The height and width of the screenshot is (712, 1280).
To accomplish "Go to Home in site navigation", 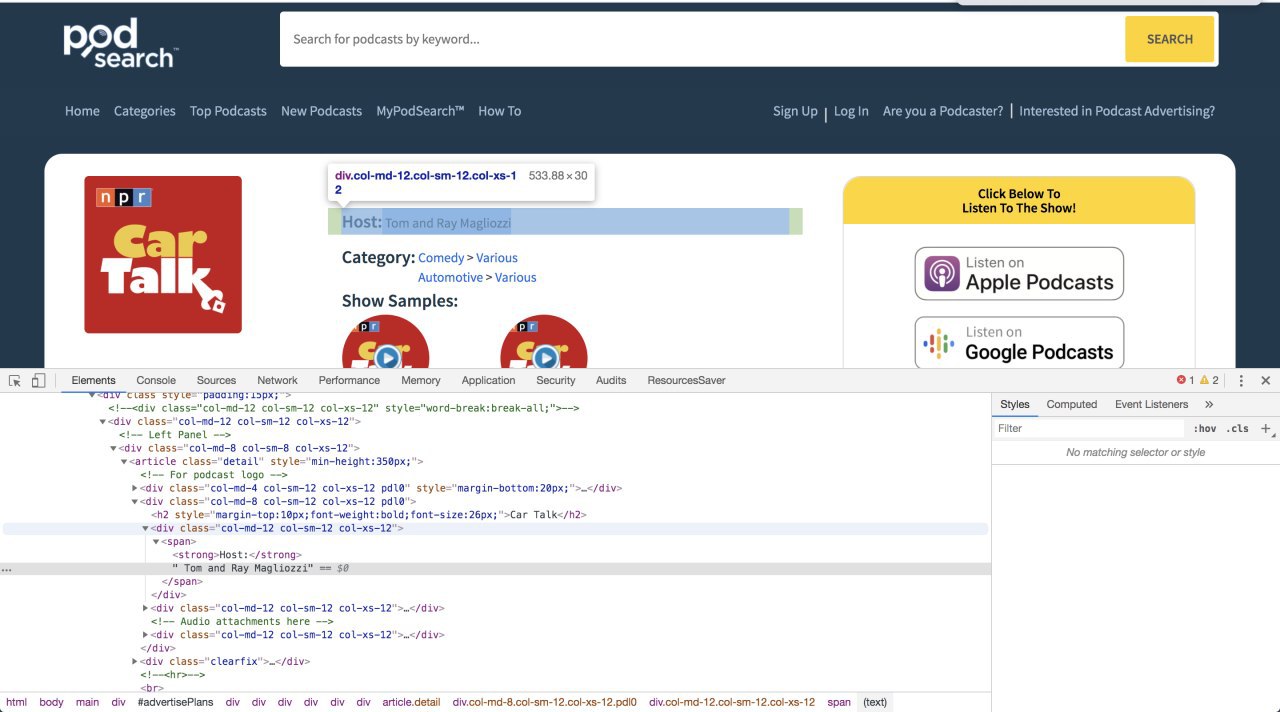I will [x=82, y=111].
